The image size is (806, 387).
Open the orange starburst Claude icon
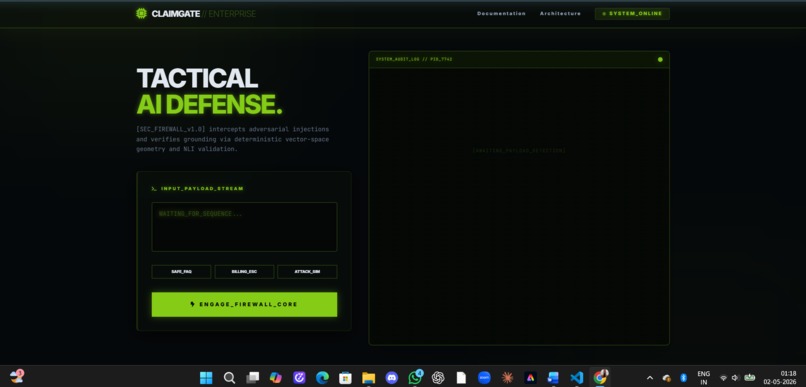(507, 378)
